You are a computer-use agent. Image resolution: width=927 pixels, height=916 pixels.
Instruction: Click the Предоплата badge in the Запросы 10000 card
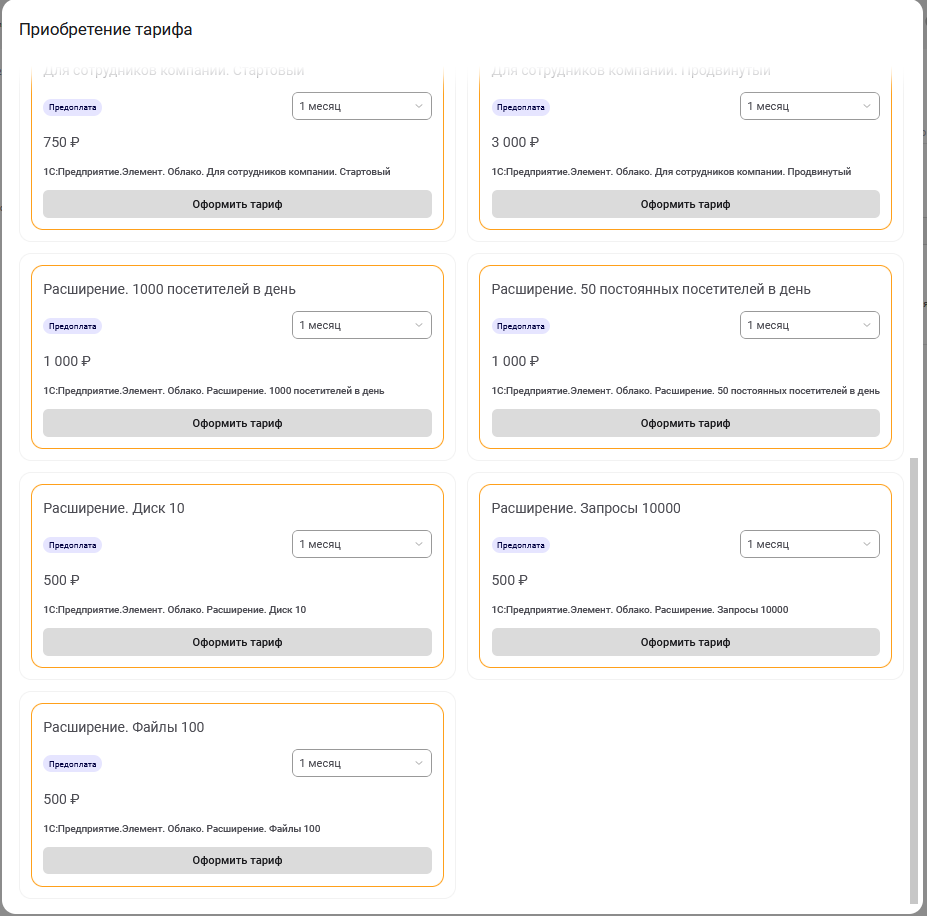pos(521,545)
